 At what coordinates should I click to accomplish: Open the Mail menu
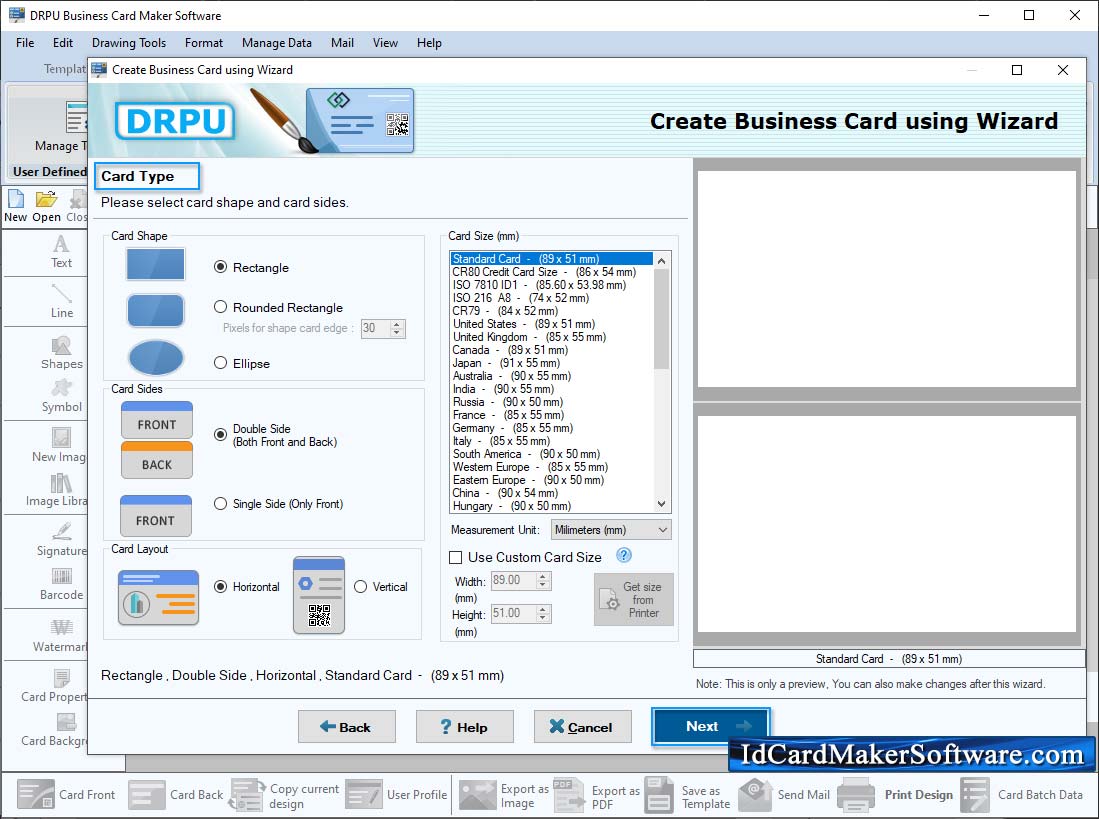pyautogui.click(x=342, y=43)
